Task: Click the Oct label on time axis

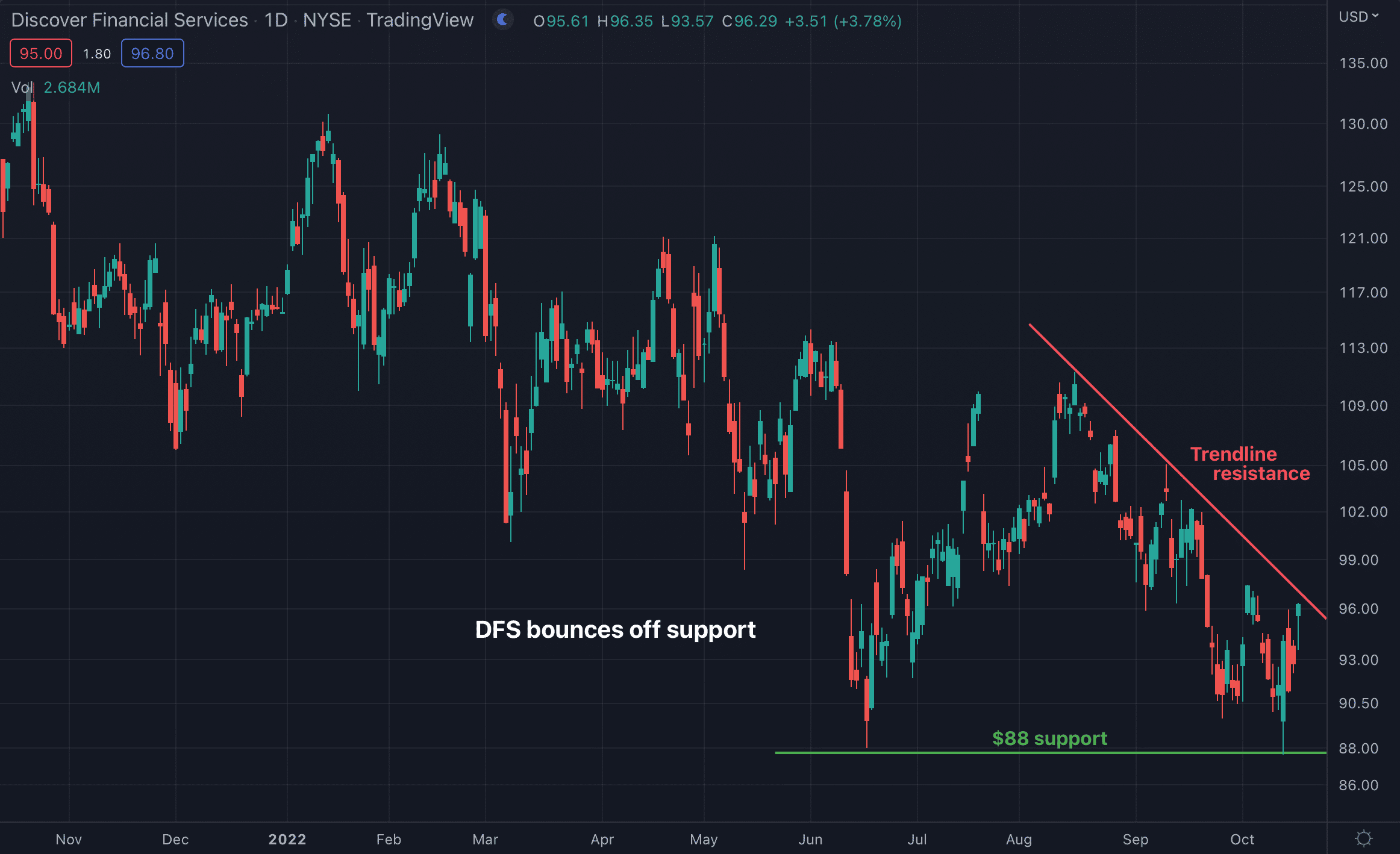Action: pos(1242,839)
